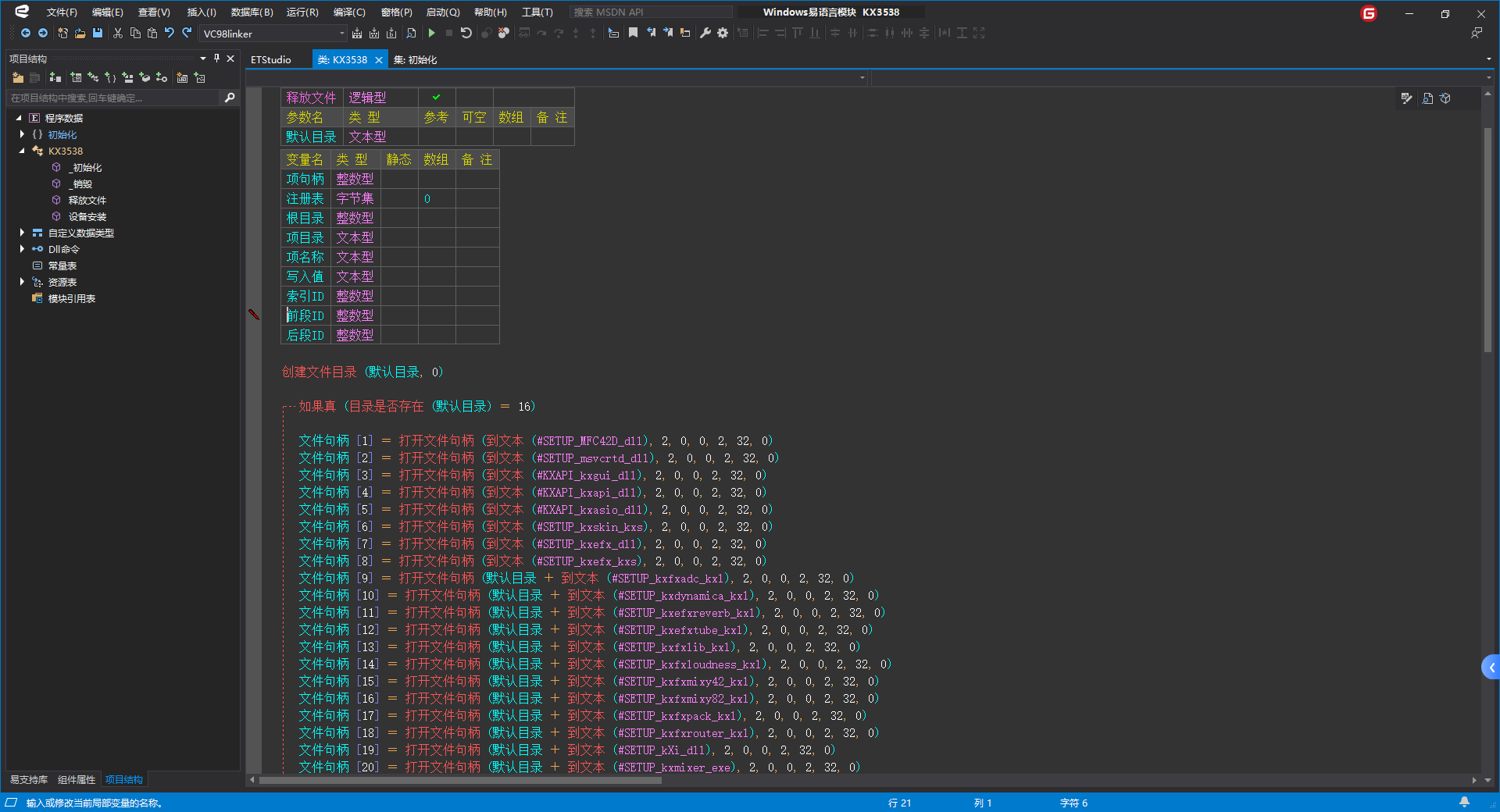The width and height of the screenshot is (1500, 812).
Task: Click the navigate forward arrow icon
Action: (43, 33)
